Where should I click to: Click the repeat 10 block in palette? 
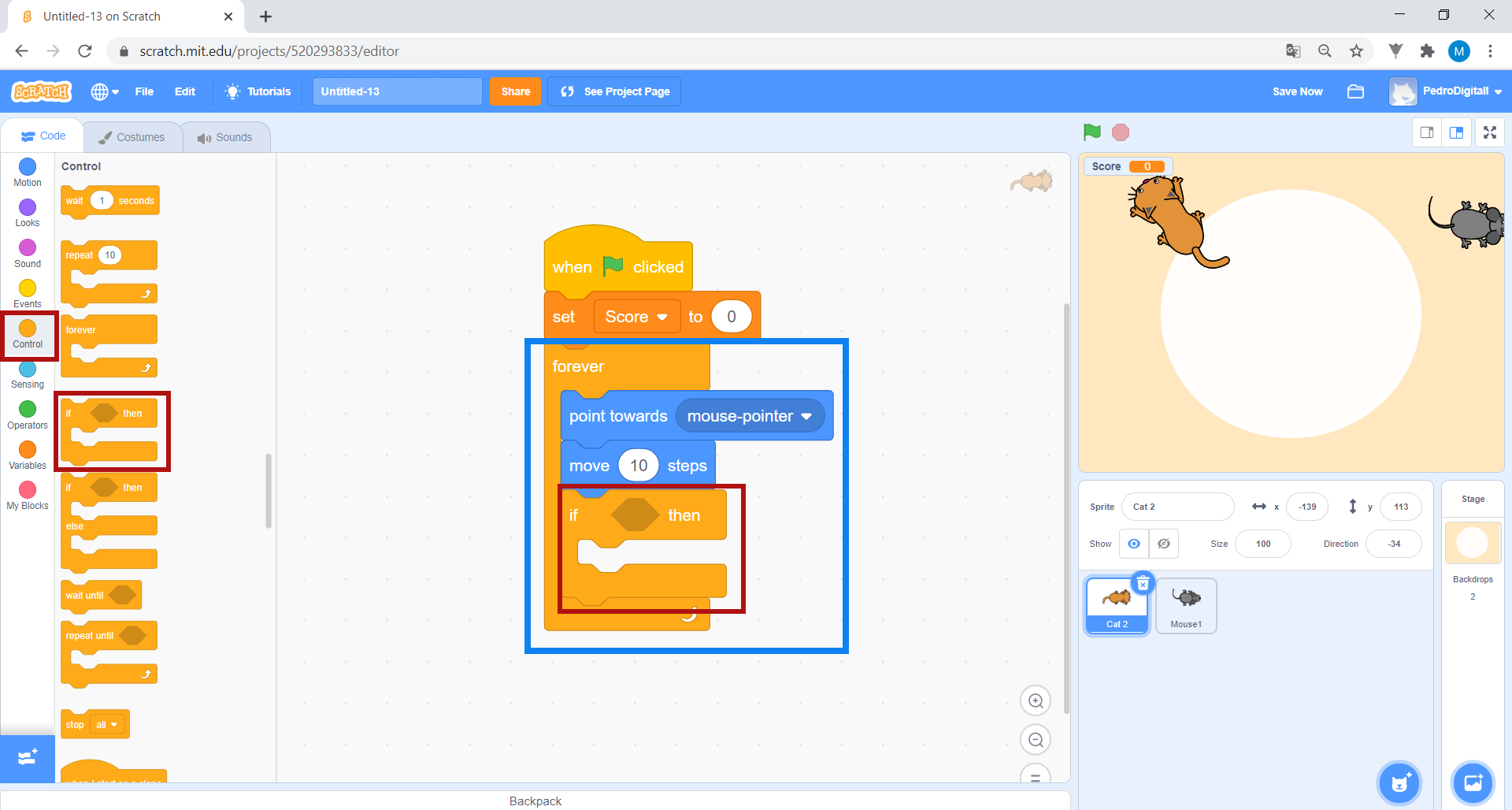(x=109, y=273)
